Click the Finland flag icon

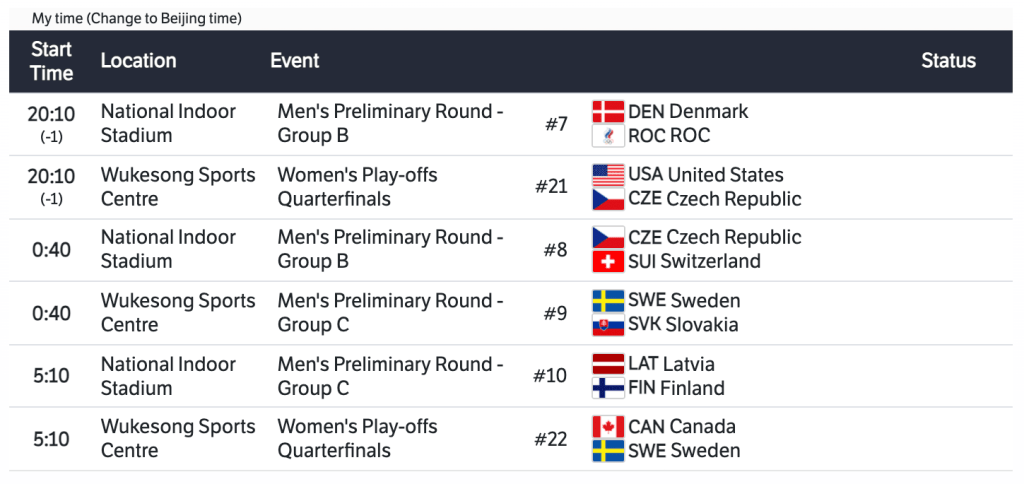click(x=608, y=388)
